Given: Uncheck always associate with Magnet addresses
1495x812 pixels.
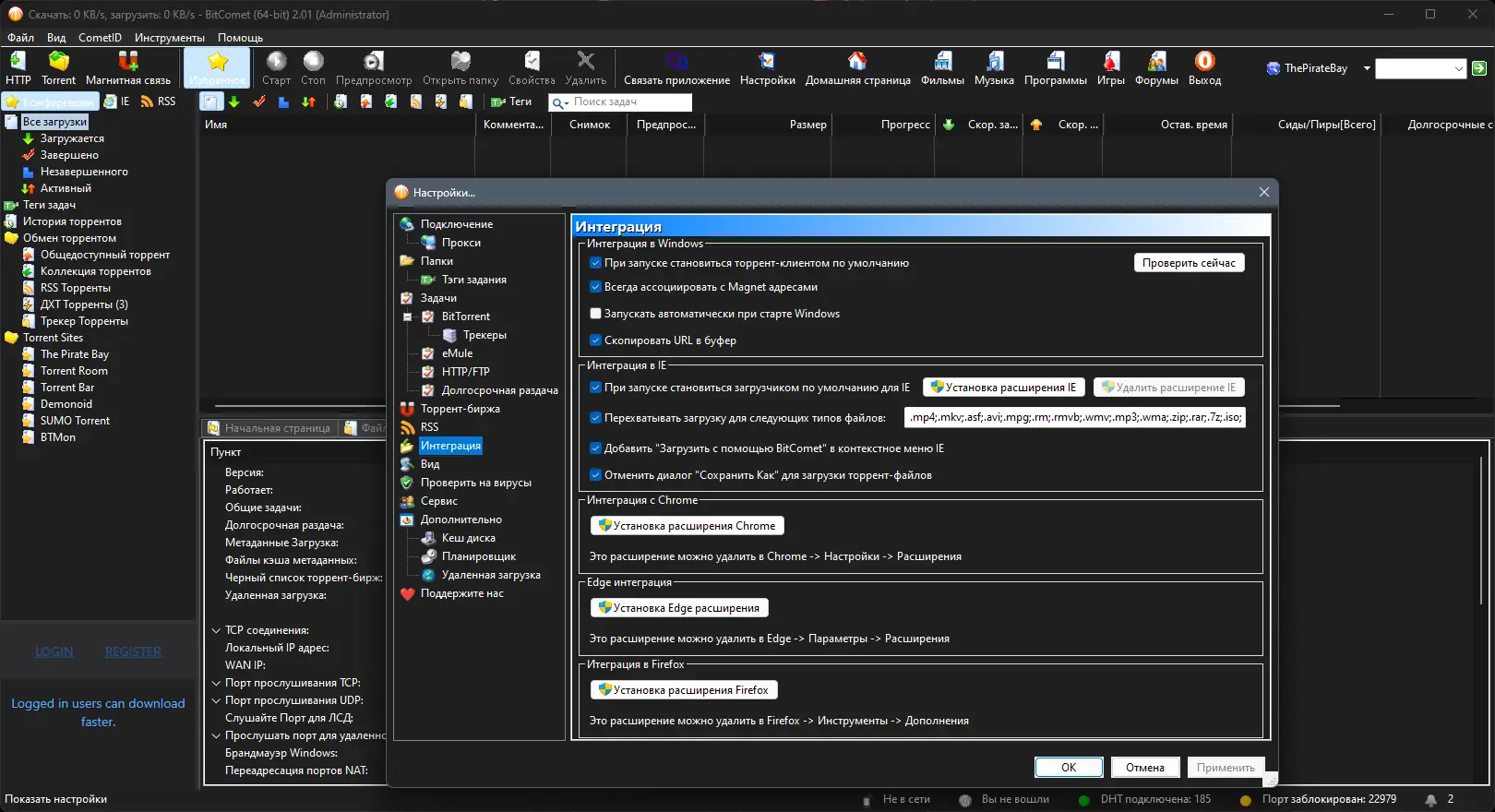Looking at the screenshot, I should click(x=596, y=287).
